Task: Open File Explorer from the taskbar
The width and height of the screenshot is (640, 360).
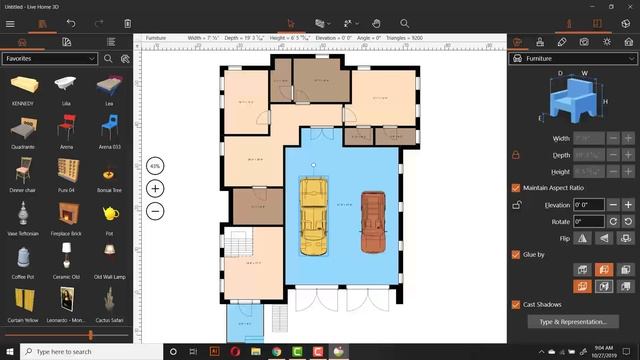Action: (256, 351)
